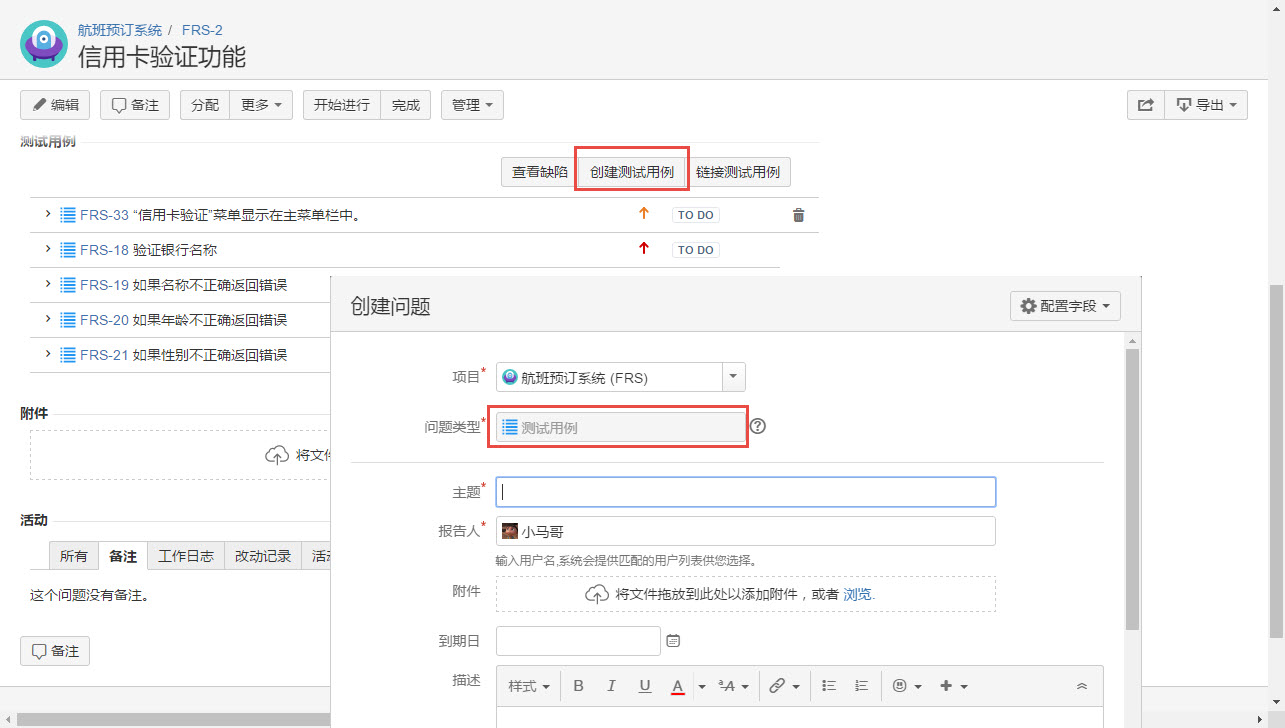The height and width of the screenshot is (728, 1285).
Task: Expand the FRS-20 test case row
Action: coord(47,320)
